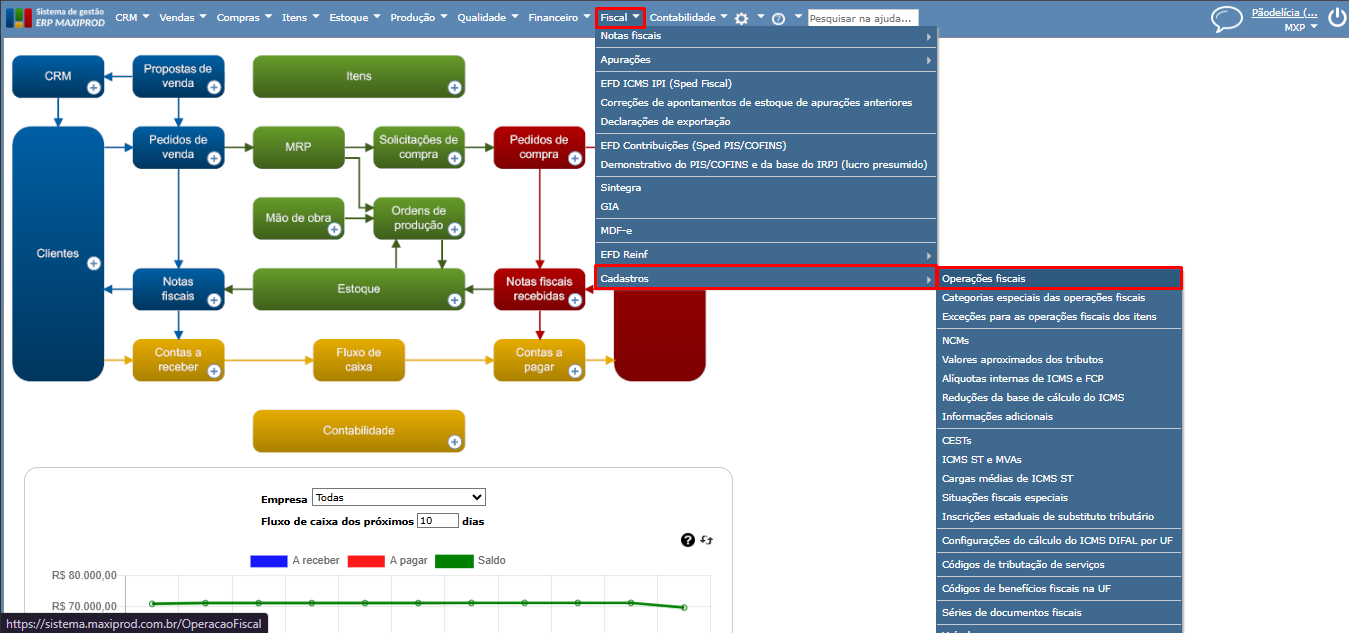Click the plus icon on Notas fiscais recebidas
The width and height of the screenshot is (1349, 633).
(x=574, y=300)
